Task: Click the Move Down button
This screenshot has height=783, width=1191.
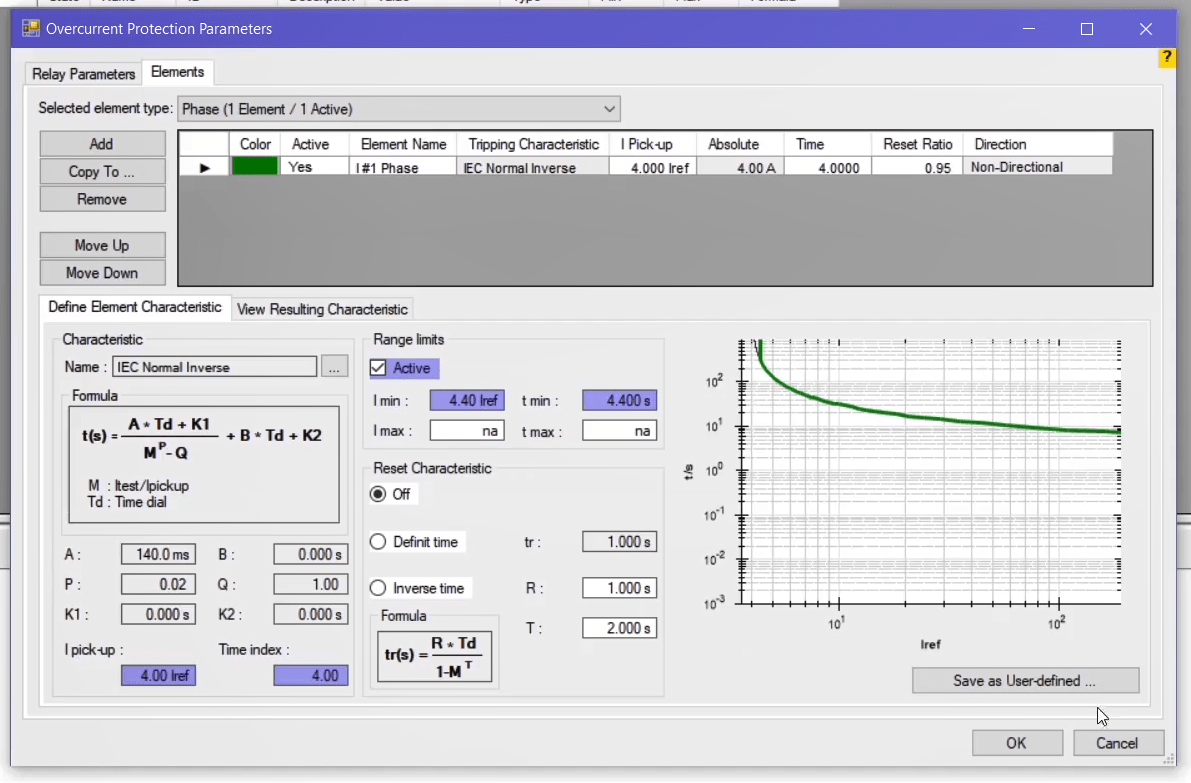Action: tap(102, 273)
